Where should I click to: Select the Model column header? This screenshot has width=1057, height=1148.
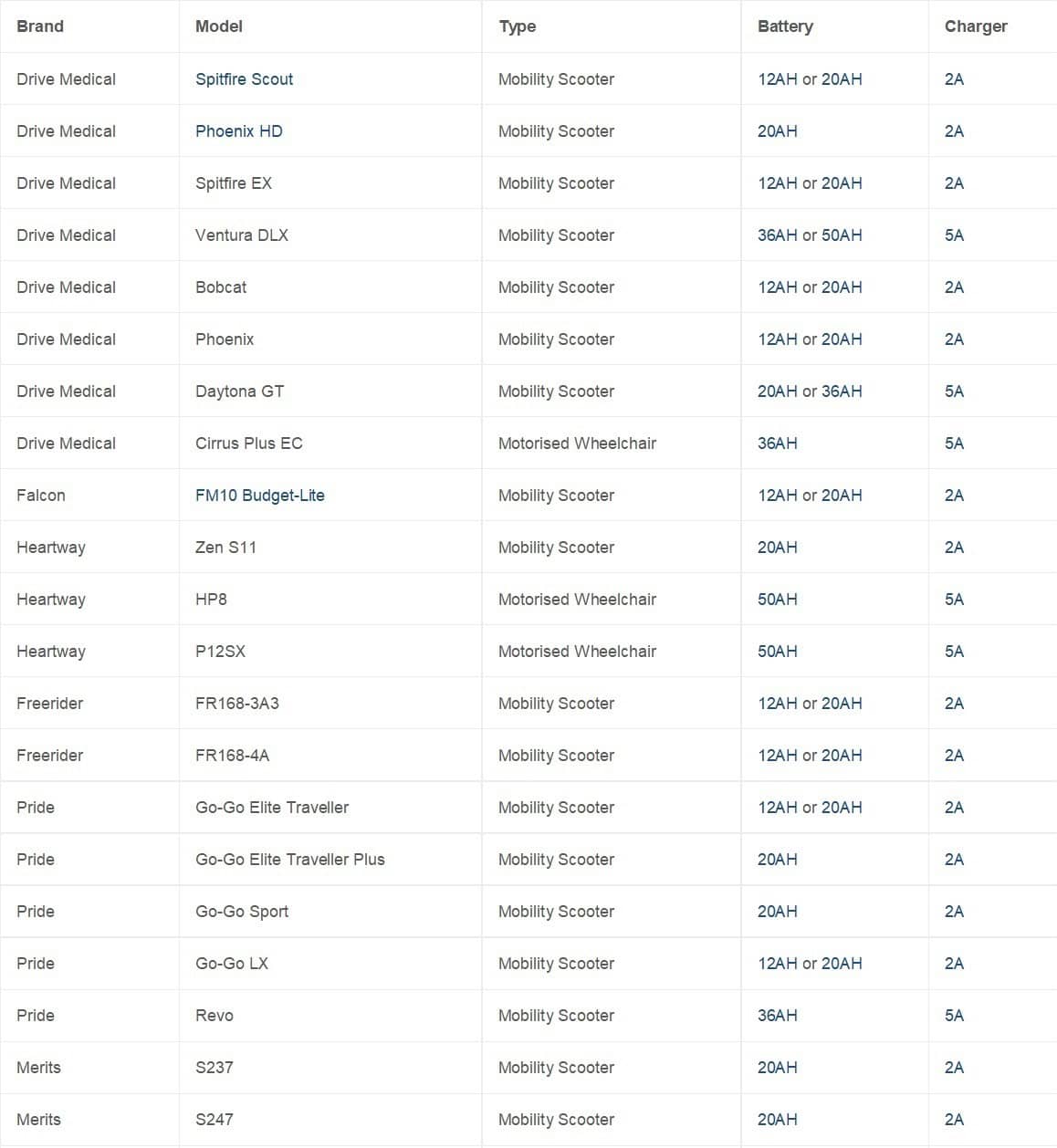pos(219,26)
